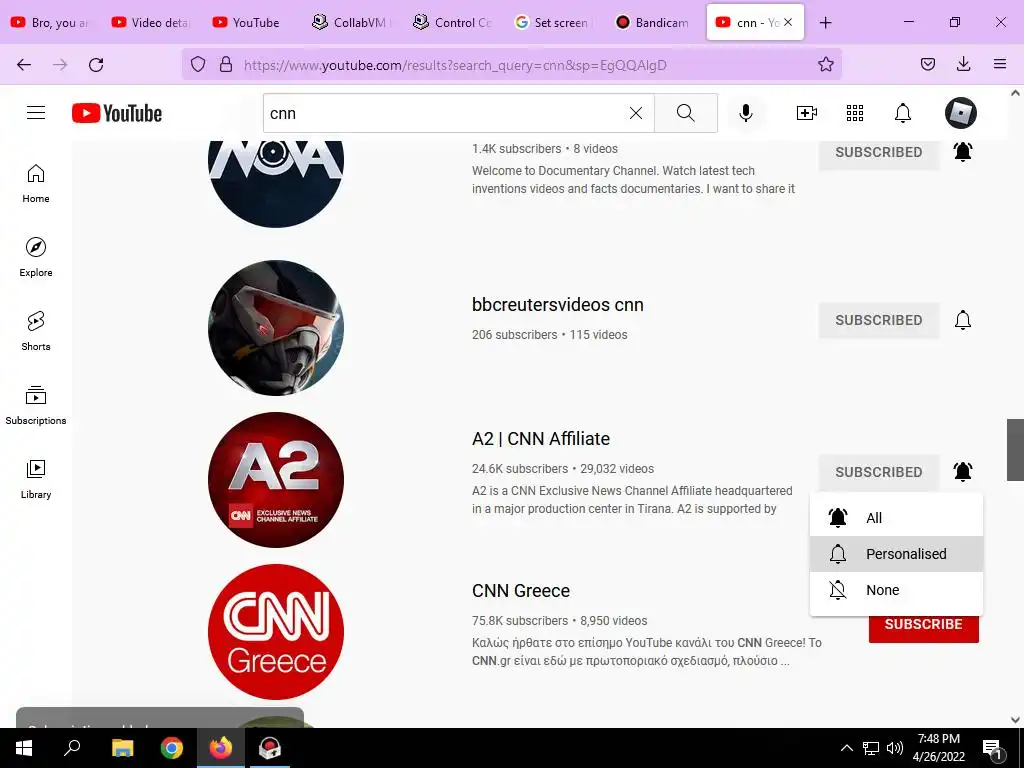Unsubscribe via SUBSCRIBED for bbcreutersvideos cnn
The image size is (1024, 768).
tap(878, 320)
